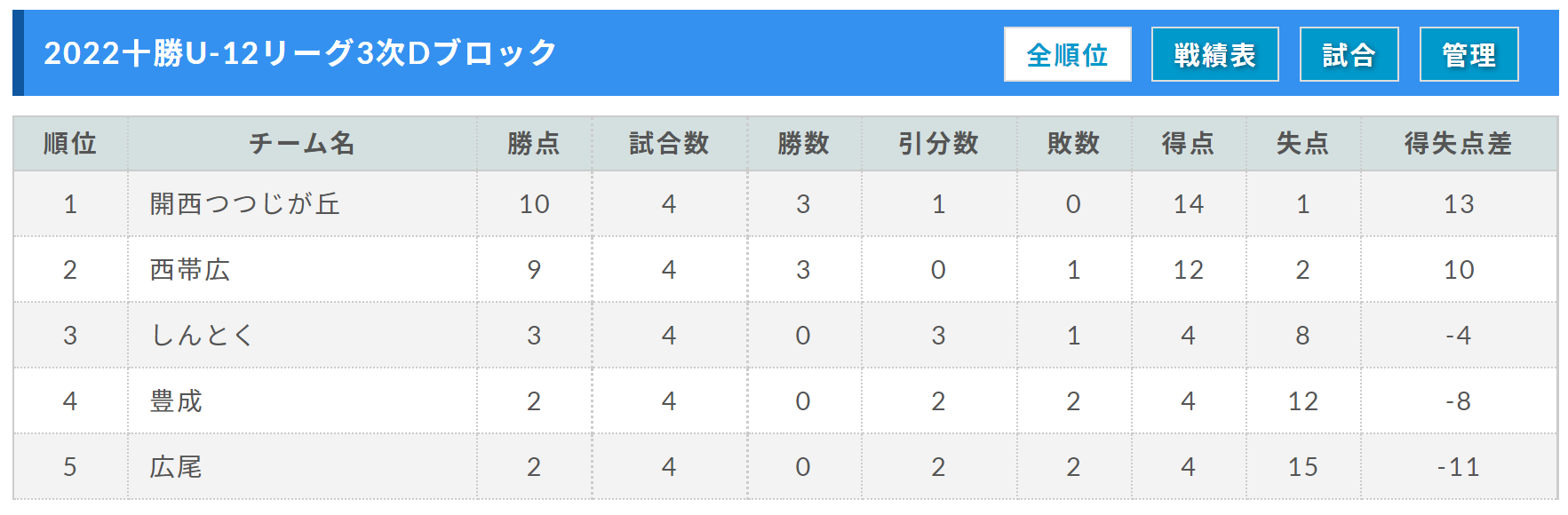Screen dimensions: 1568x515
Task: Open the 試合 tab
Action: coord(1349,54)
